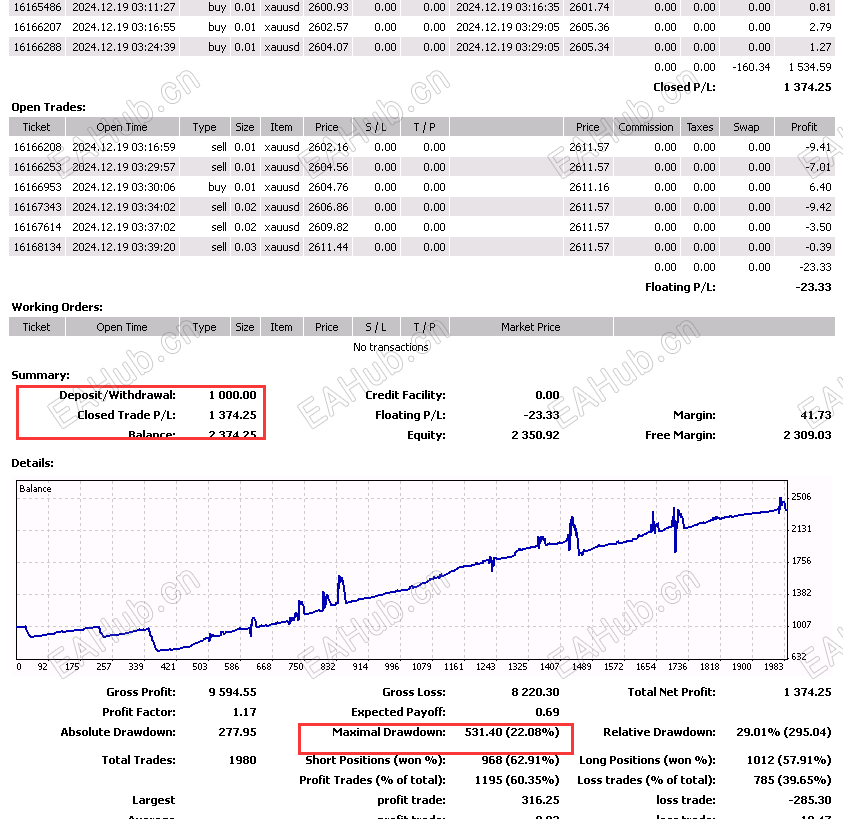843x819 pixels.
Task: Click the Commission column header in Open Trades
Action: pos(646,127)
